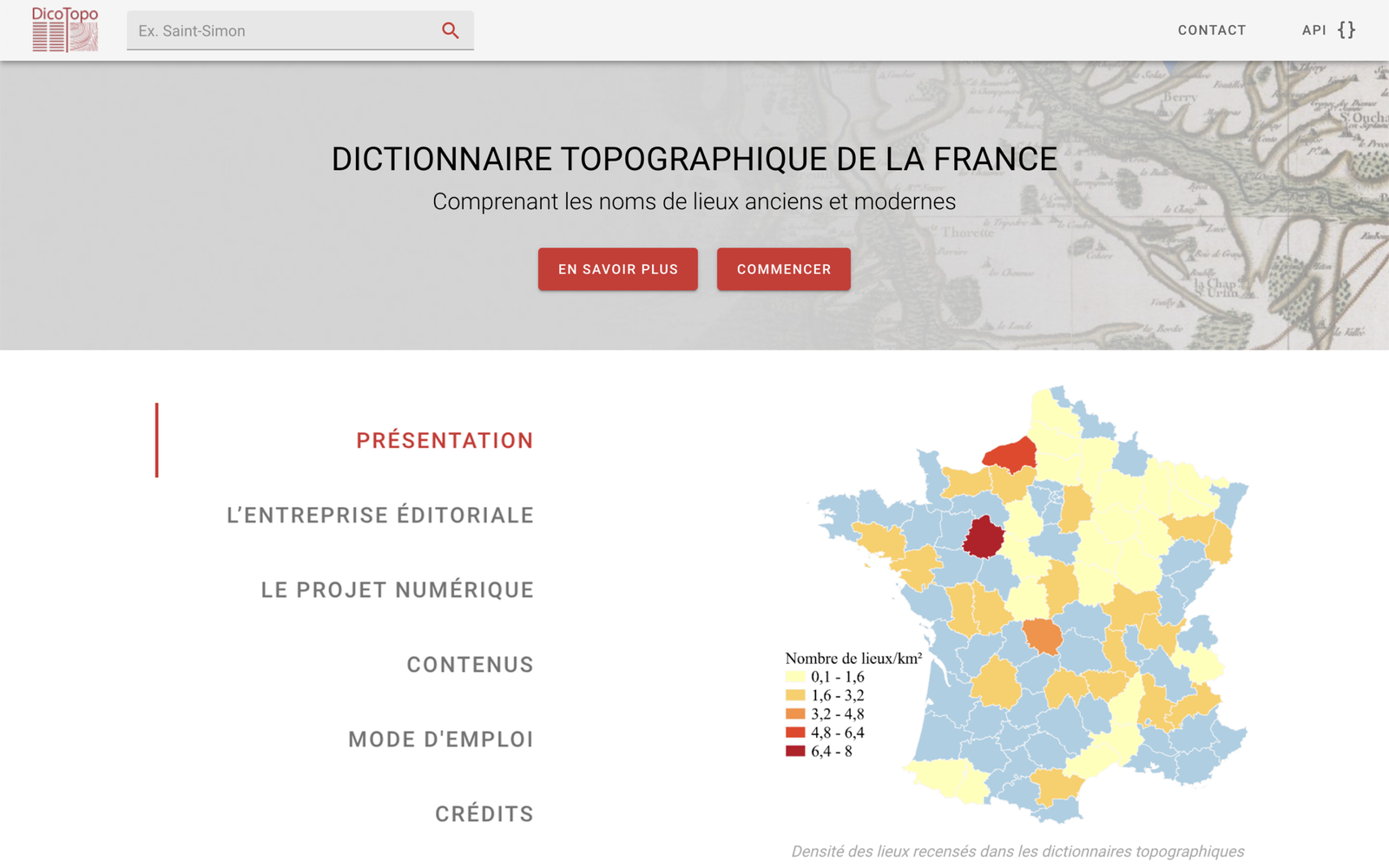Click the 0,1 - 1,6 legend swatch
1389x868 pixels.
point(795,677)
